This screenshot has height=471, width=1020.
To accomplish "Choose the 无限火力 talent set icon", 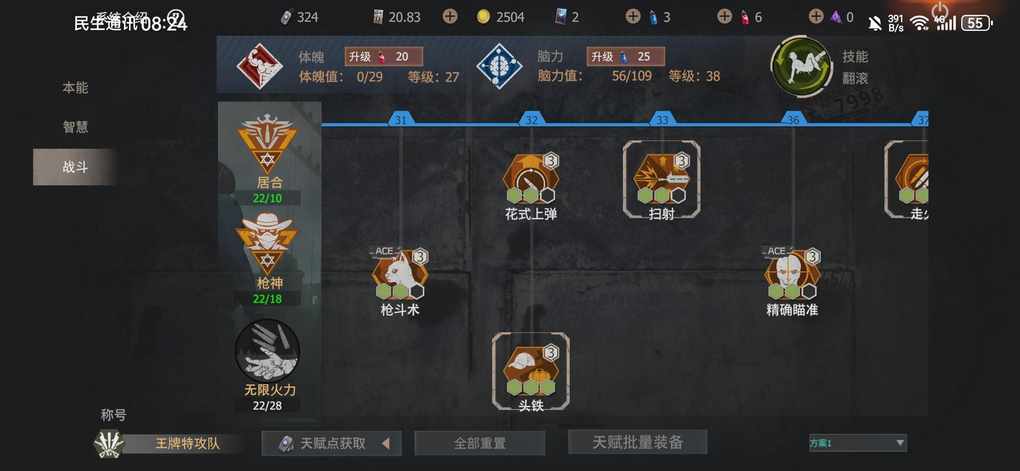I will click(267, 350).
